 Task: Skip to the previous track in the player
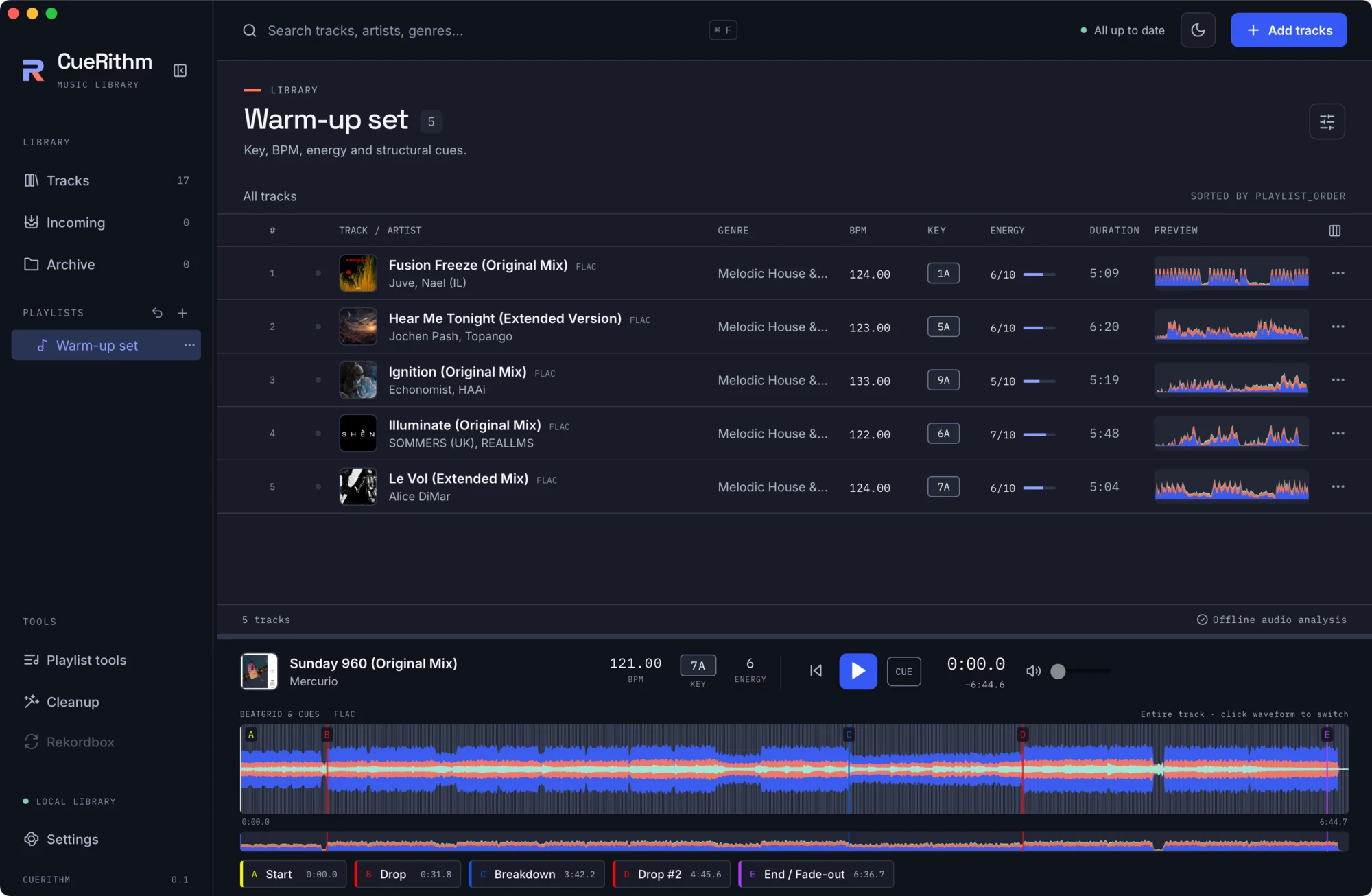tap(816, 671)
